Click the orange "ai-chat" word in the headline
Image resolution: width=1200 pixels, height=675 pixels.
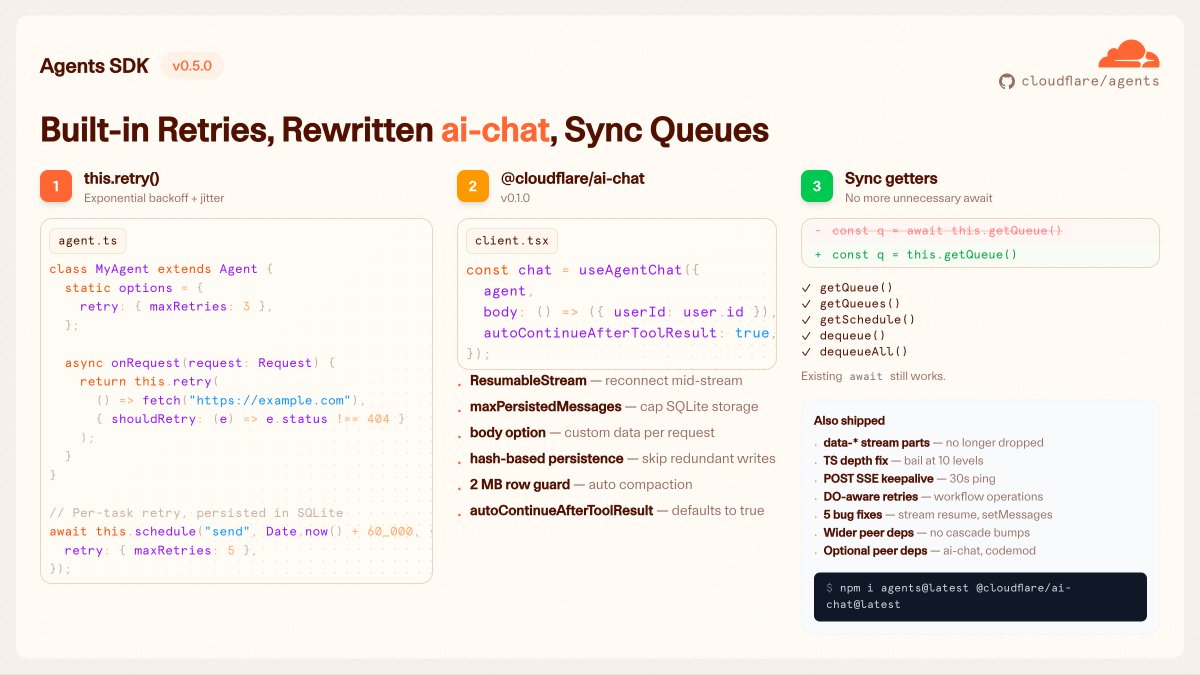pos(496,130)
